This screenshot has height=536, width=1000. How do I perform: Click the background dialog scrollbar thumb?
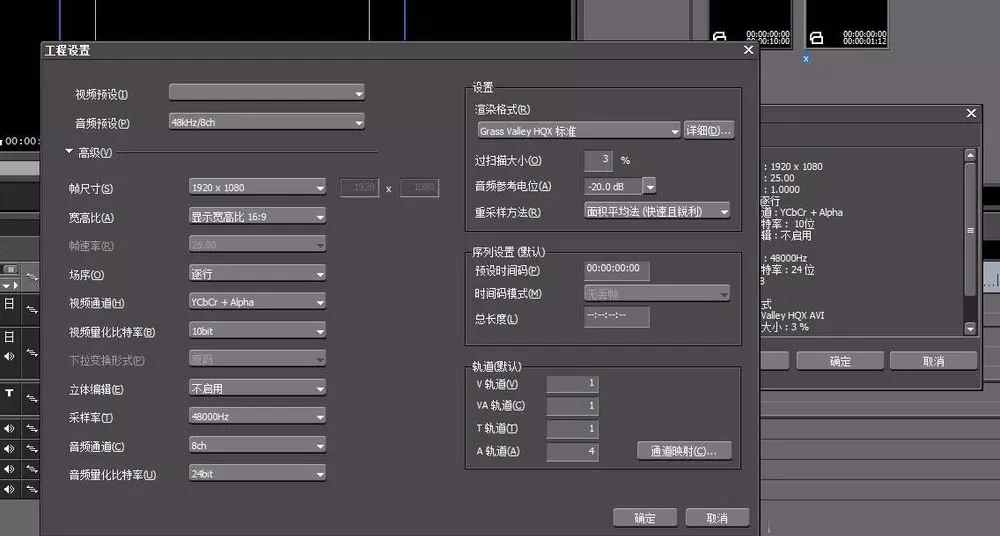click(x=970, y=230)
